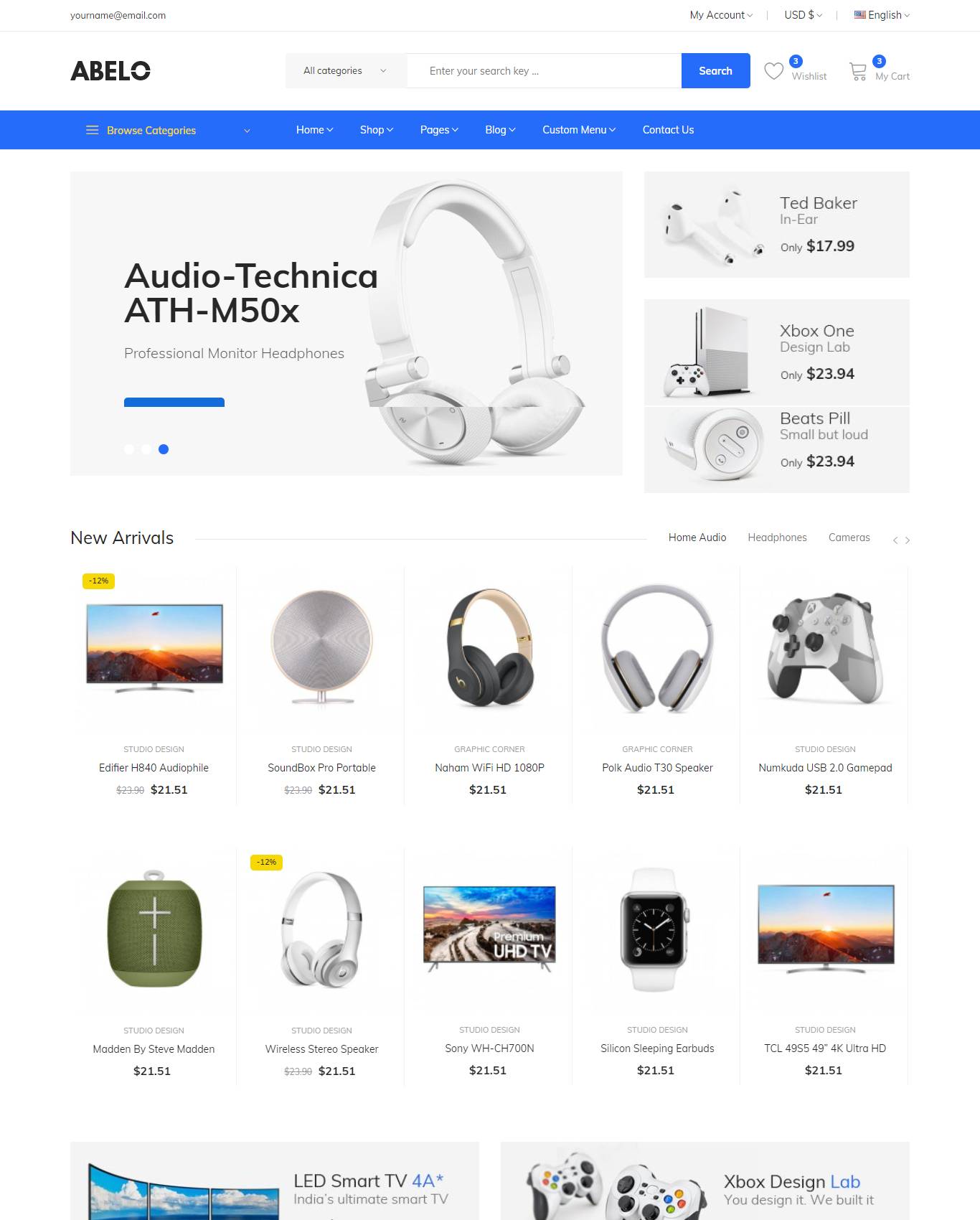This screenshot has width=980, height=1220.
Task: Open the Shop menu
Action: click(x=377, y=130)
